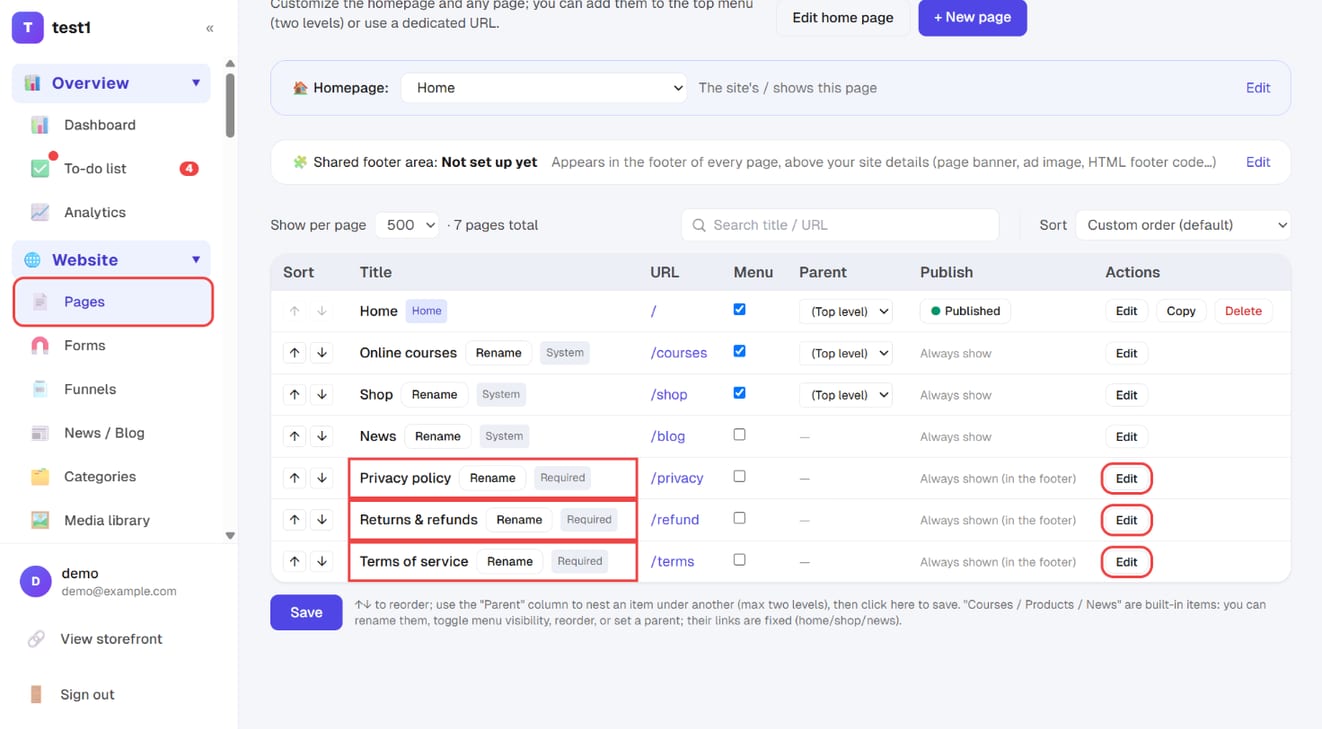Open Funnels in the sidebar

pos(90,389)
